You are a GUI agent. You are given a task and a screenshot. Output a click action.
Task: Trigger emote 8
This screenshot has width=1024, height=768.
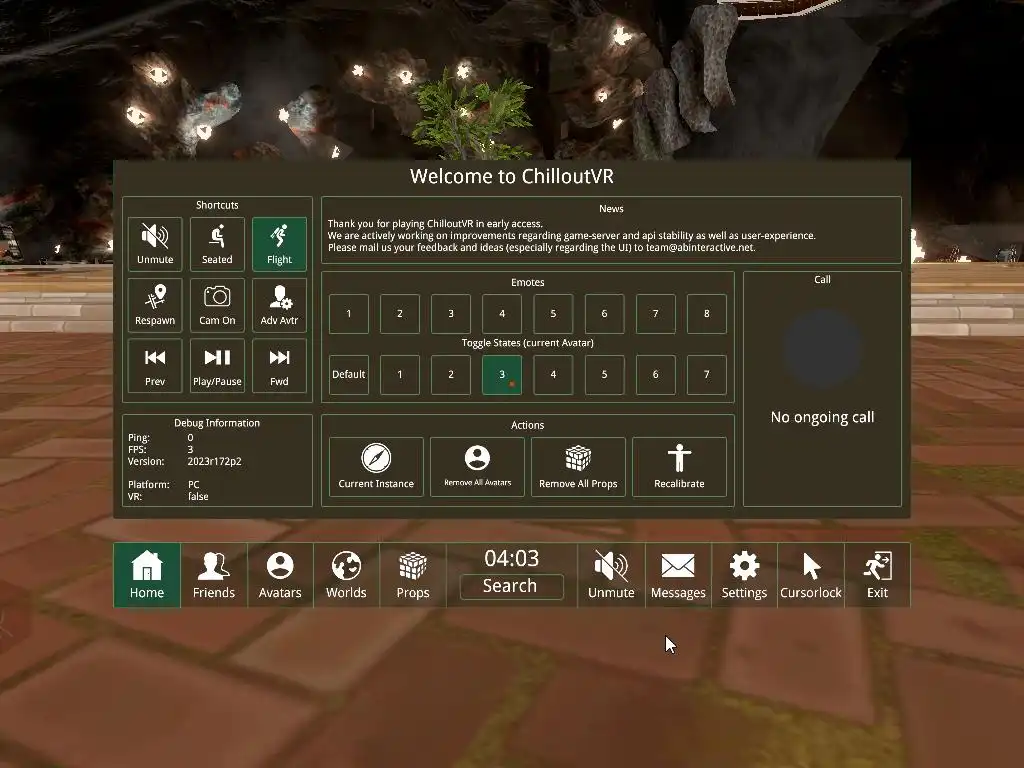[x=707, y=313]
